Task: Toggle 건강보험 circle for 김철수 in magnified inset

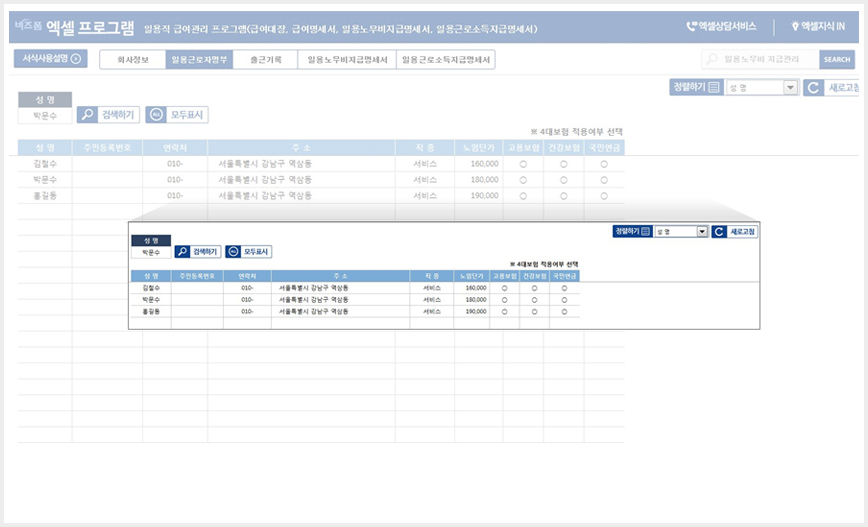Action: click(534, 288)
